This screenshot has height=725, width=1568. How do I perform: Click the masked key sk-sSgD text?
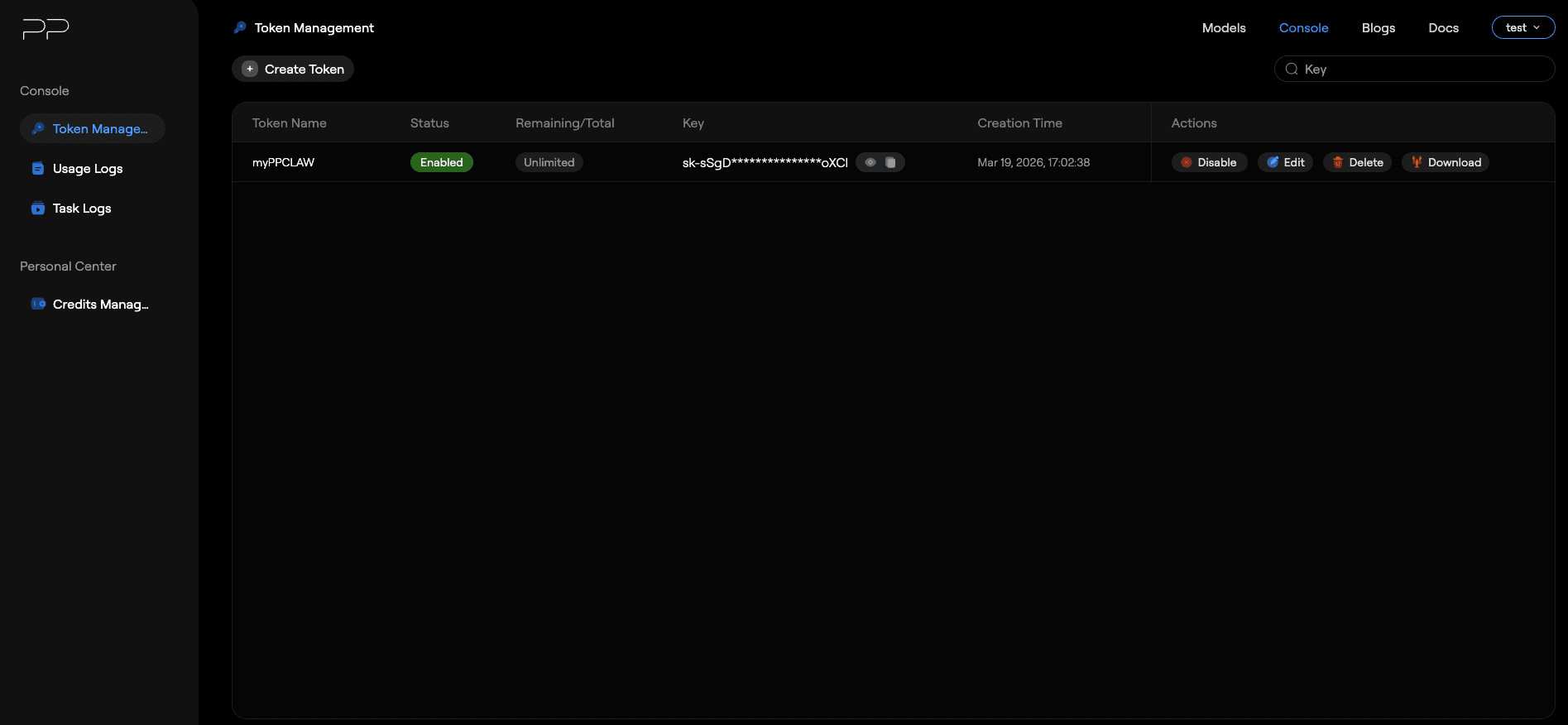pyautogui.click(x=765, y=162)
